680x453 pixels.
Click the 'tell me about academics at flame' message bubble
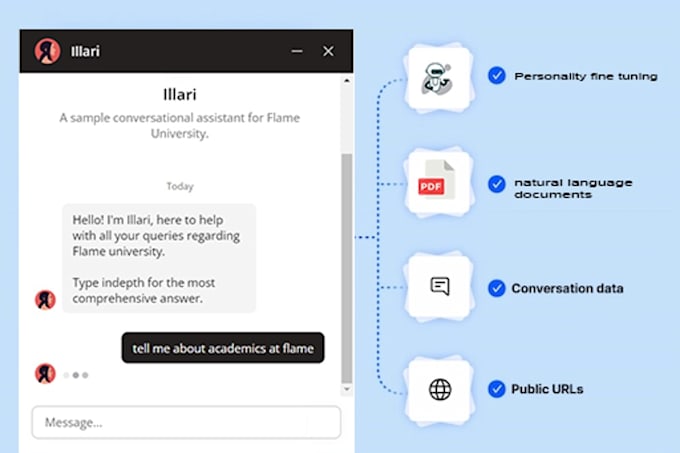tap(223, 348)
